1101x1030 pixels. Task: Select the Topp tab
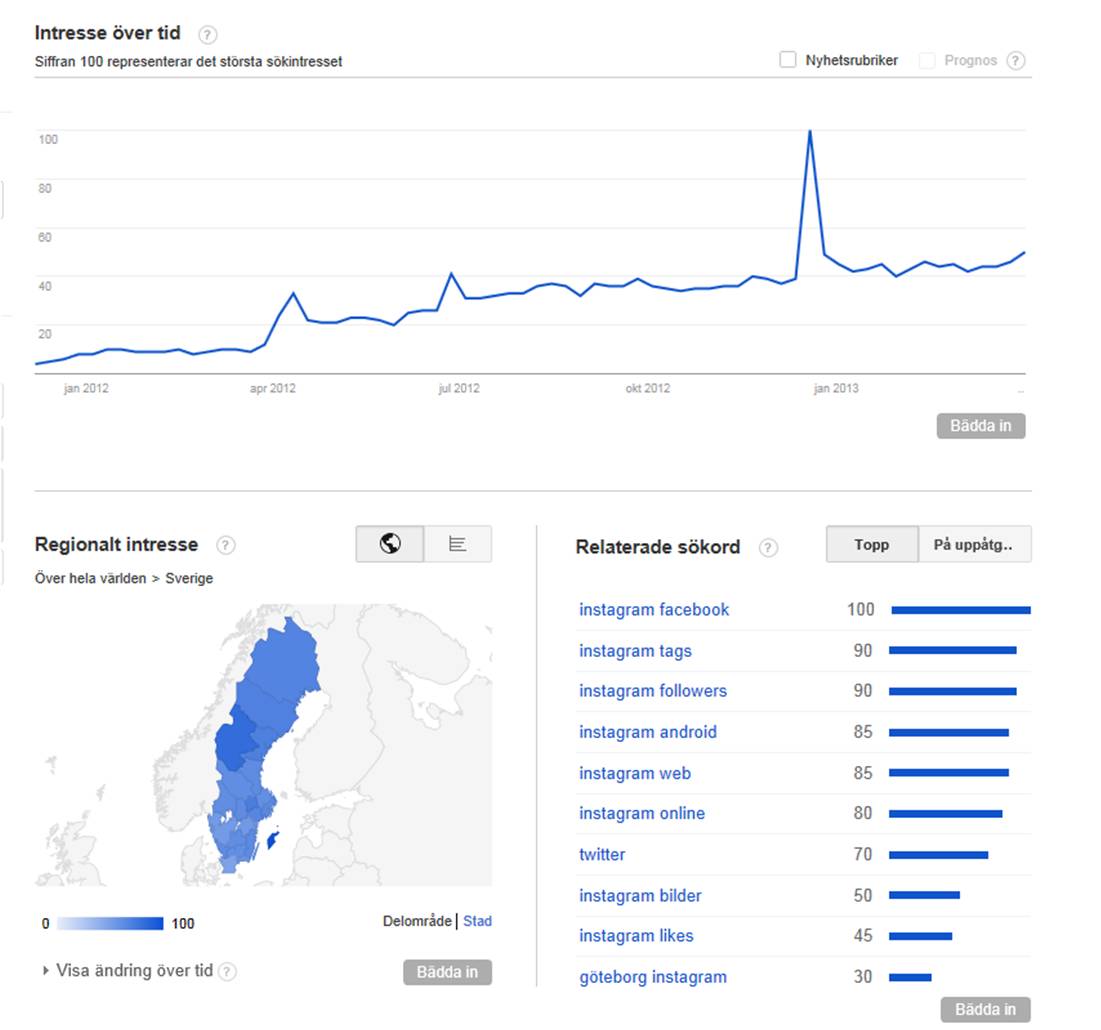[872, 544]
